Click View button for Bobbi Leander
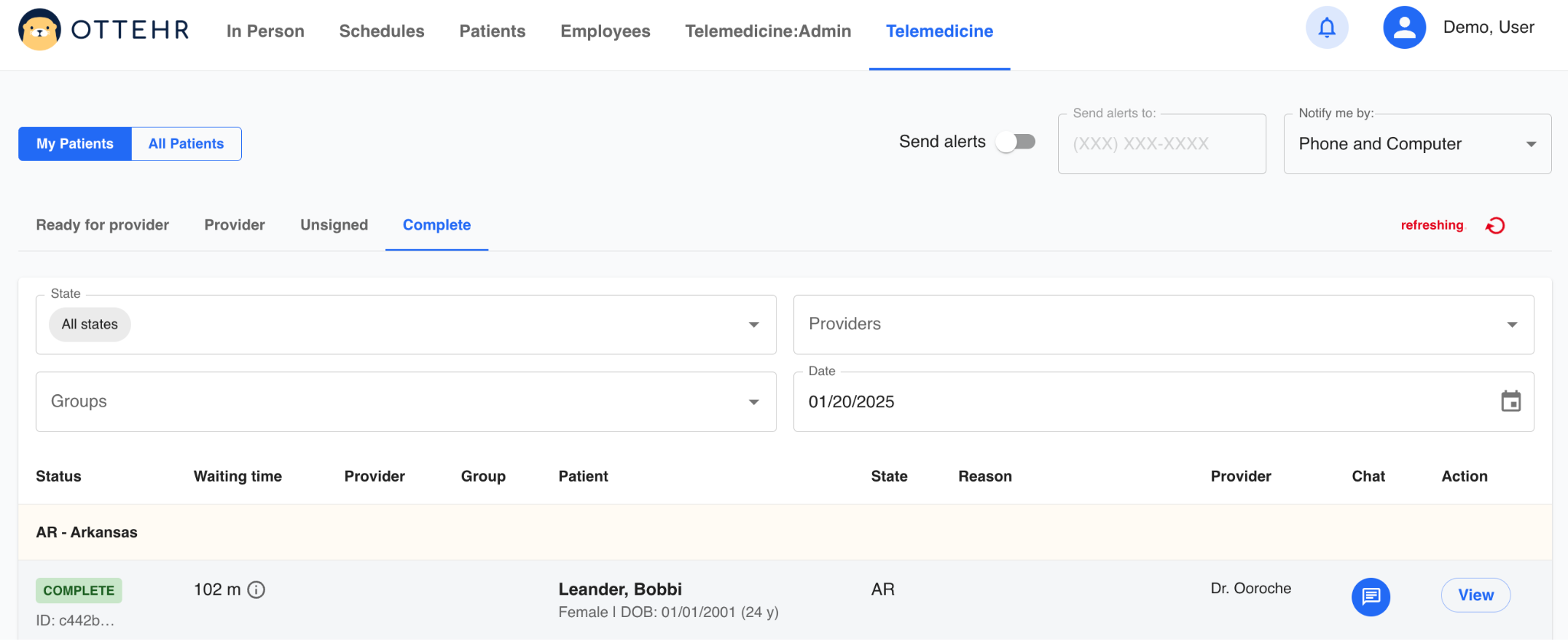Screen dimensions: 1568x640 pos(1475,595)
